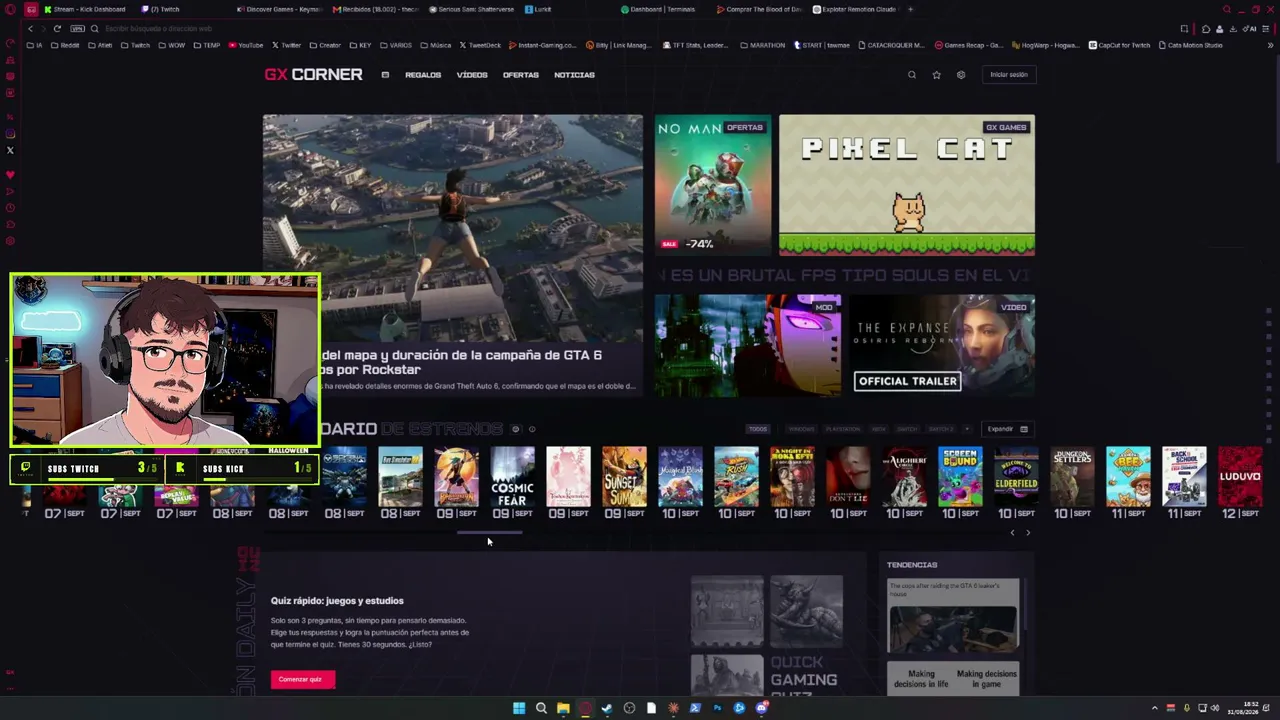Click the browser back arrow
This screenshot has height=720, width=1280.
point(30,29)
